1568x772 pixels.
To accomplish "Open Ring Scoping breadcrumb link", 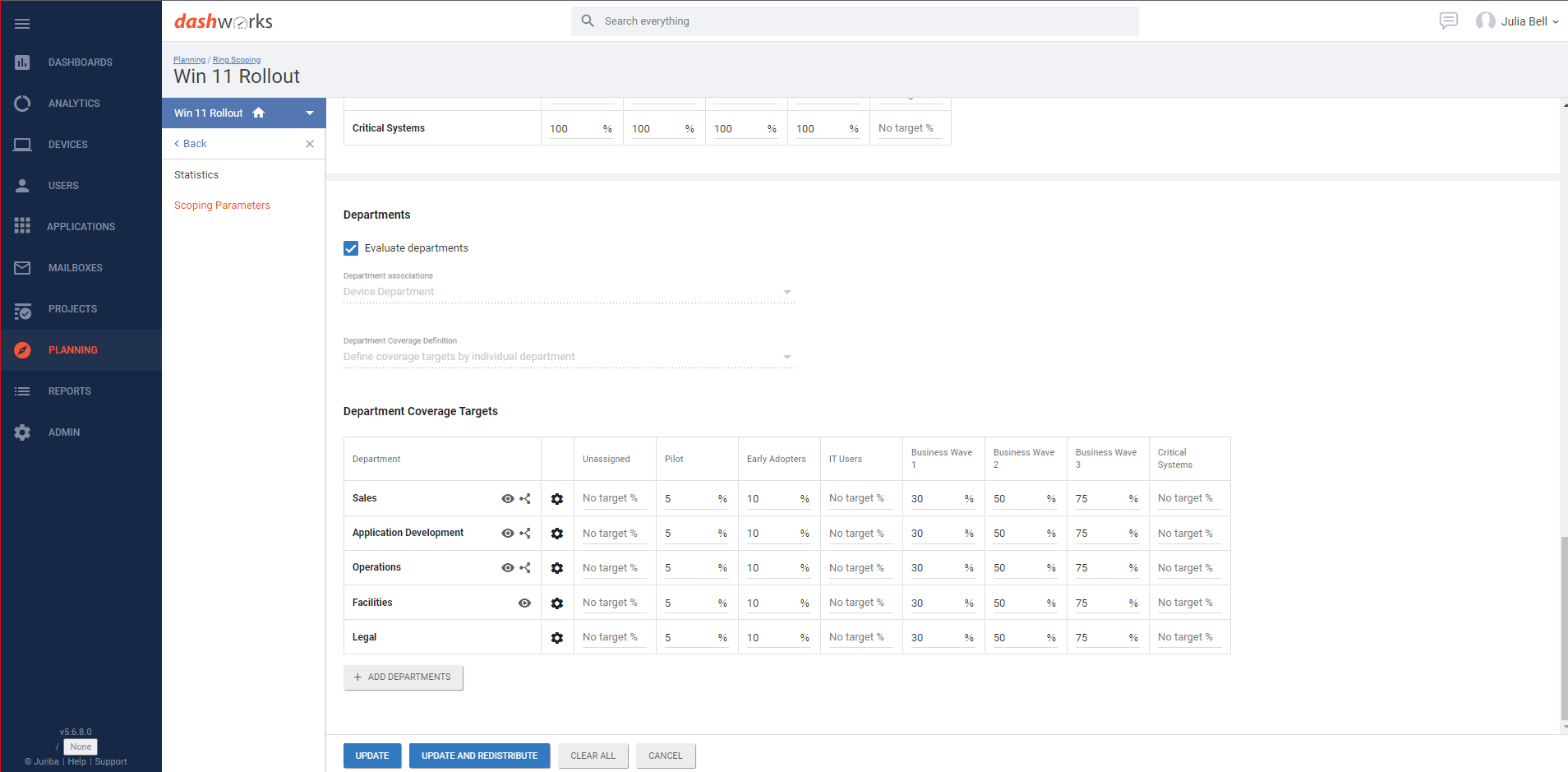I will pyautogui.click(x=237, y=60).
